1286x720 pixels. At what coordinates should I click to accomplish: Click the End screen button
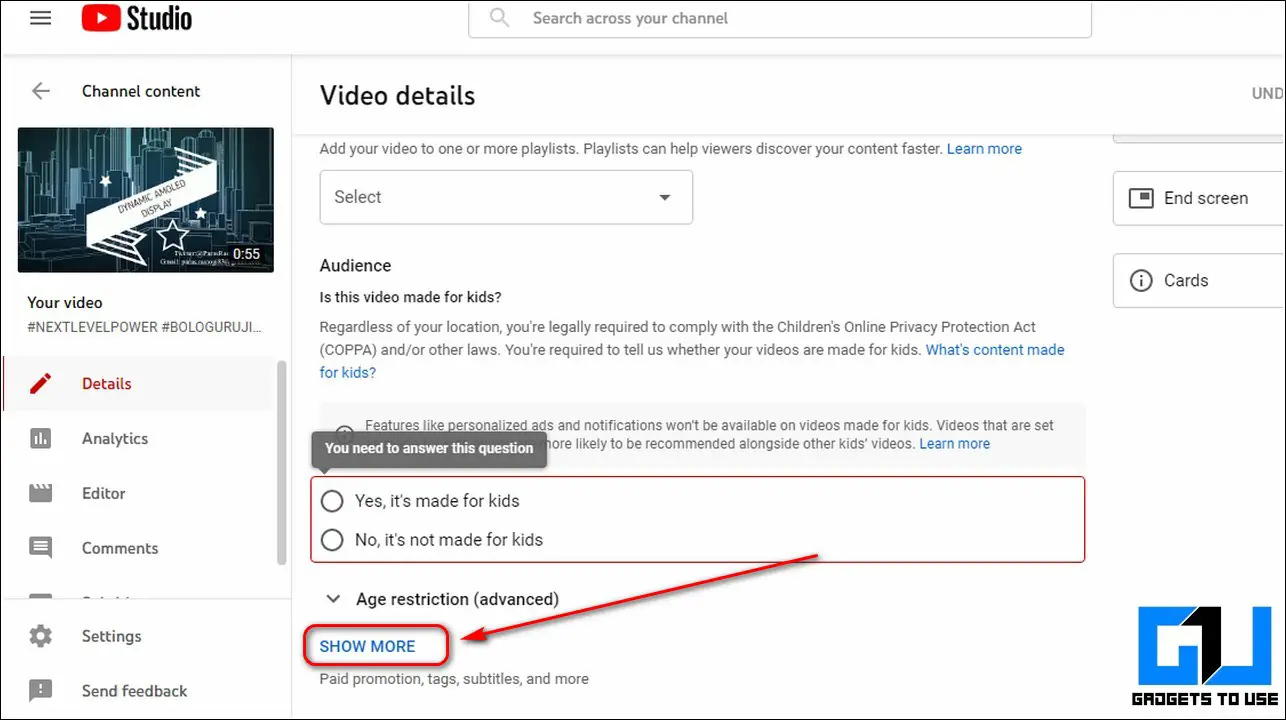[1199, 198]
